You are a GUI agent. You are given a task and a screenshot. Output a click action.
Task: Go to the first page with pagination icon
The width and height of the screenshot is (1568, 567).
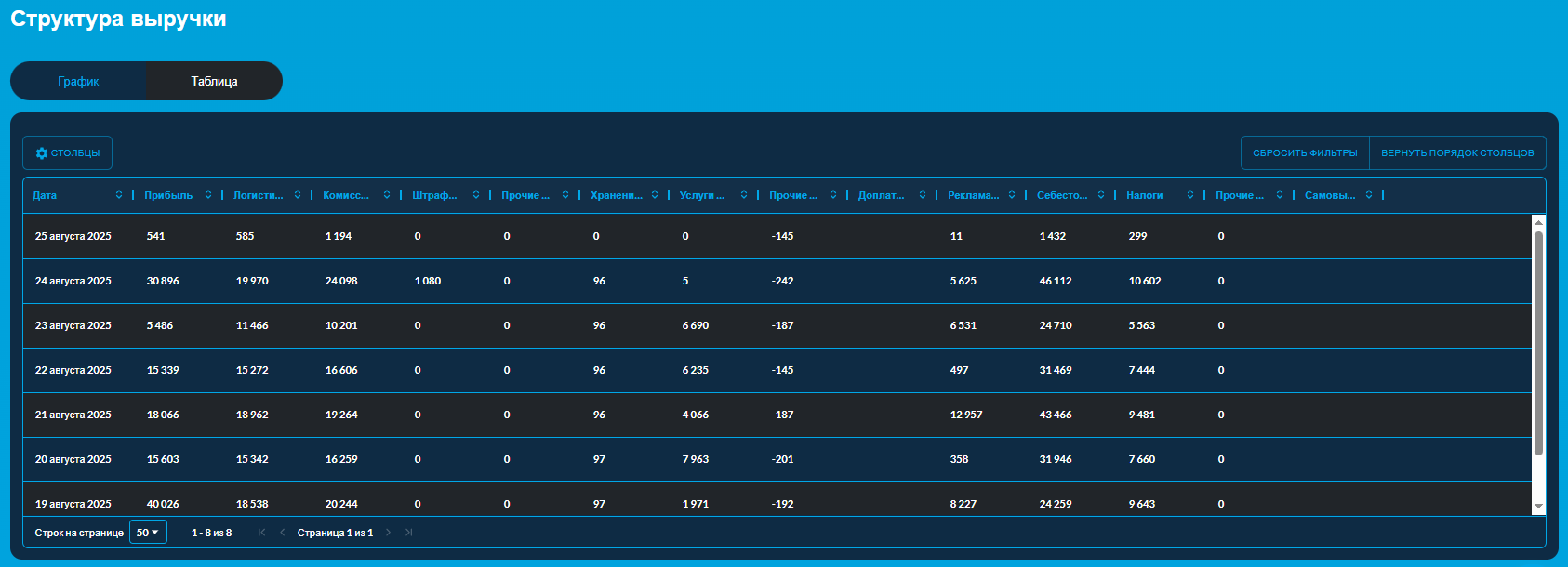(261, 533)
